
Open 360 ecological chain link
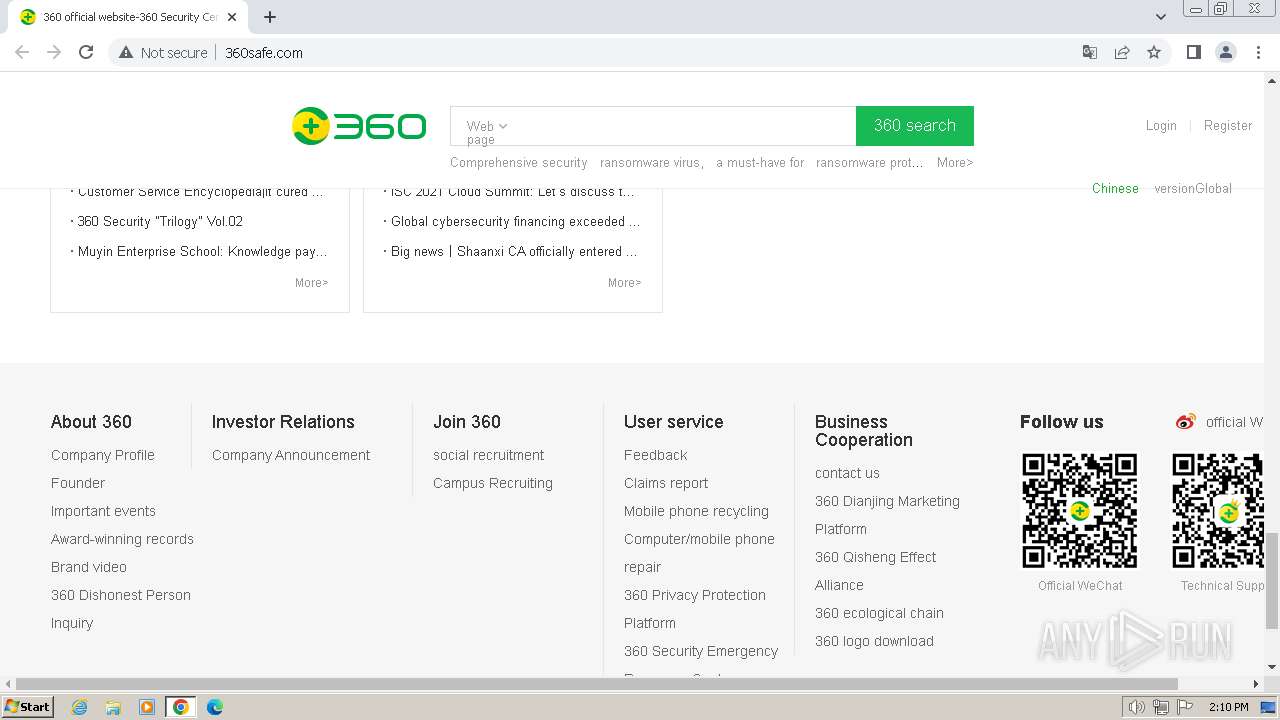(x=879, y=613)
